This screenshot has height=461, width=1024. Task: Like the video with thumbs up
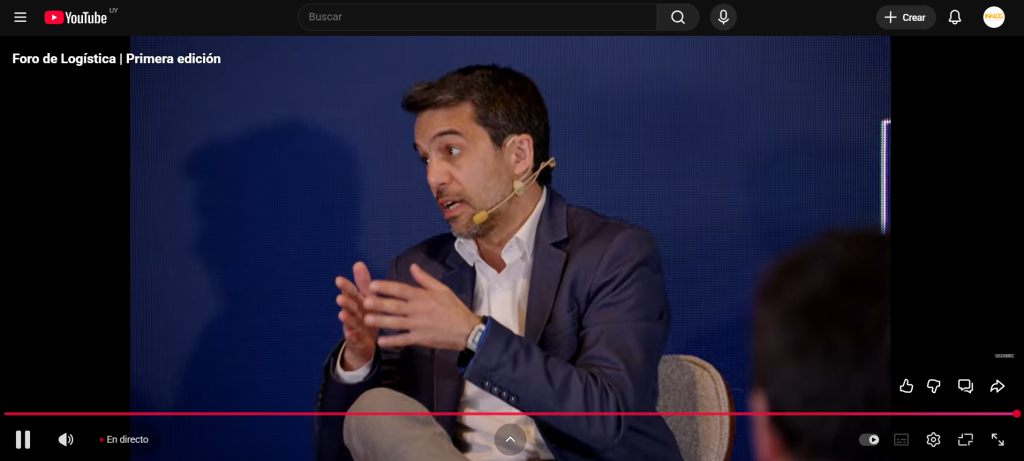click(906, 386)
